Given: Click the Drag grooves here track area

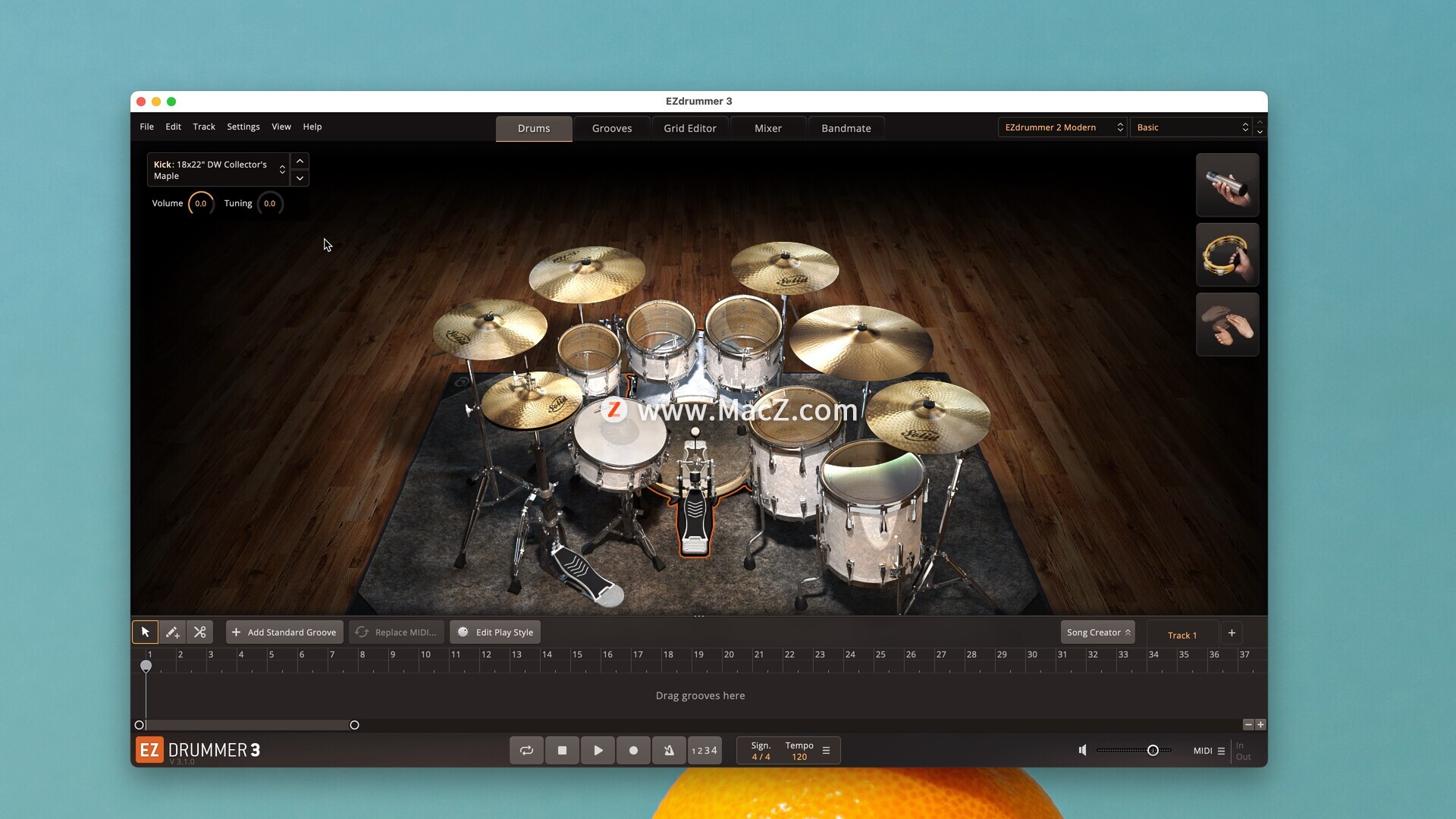Looking at the screenshot, I should tap(700, 695).
